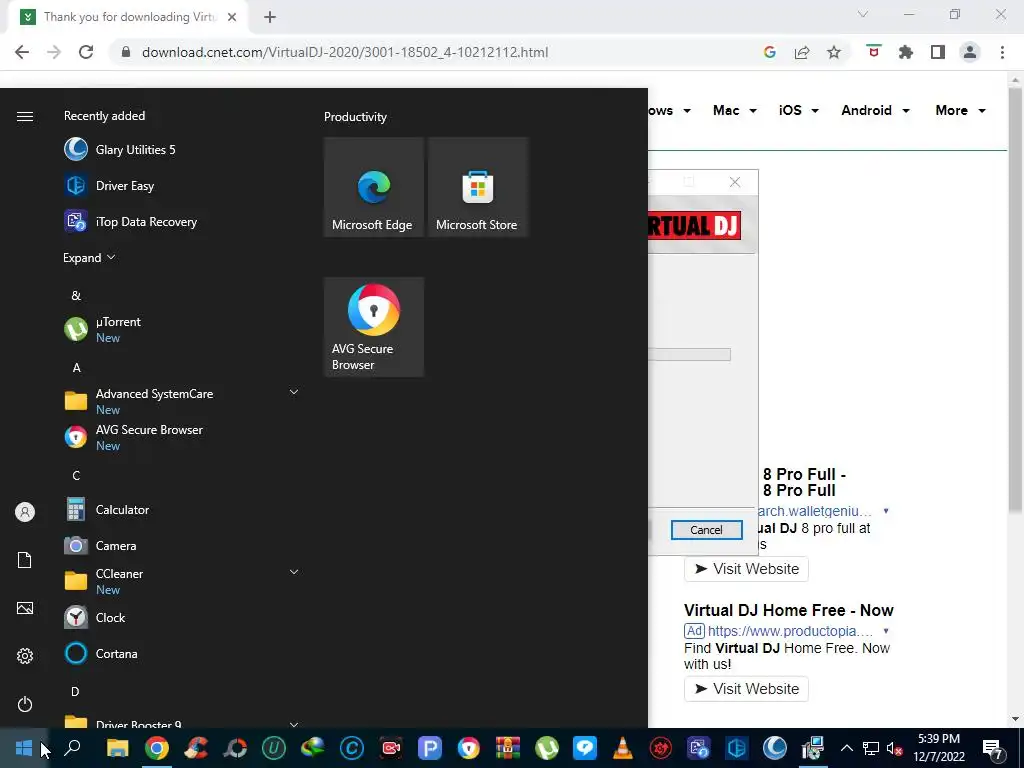The image size is (1024, 768).
Task: Open AVG Secure Browser in app list
Action: 180,437
